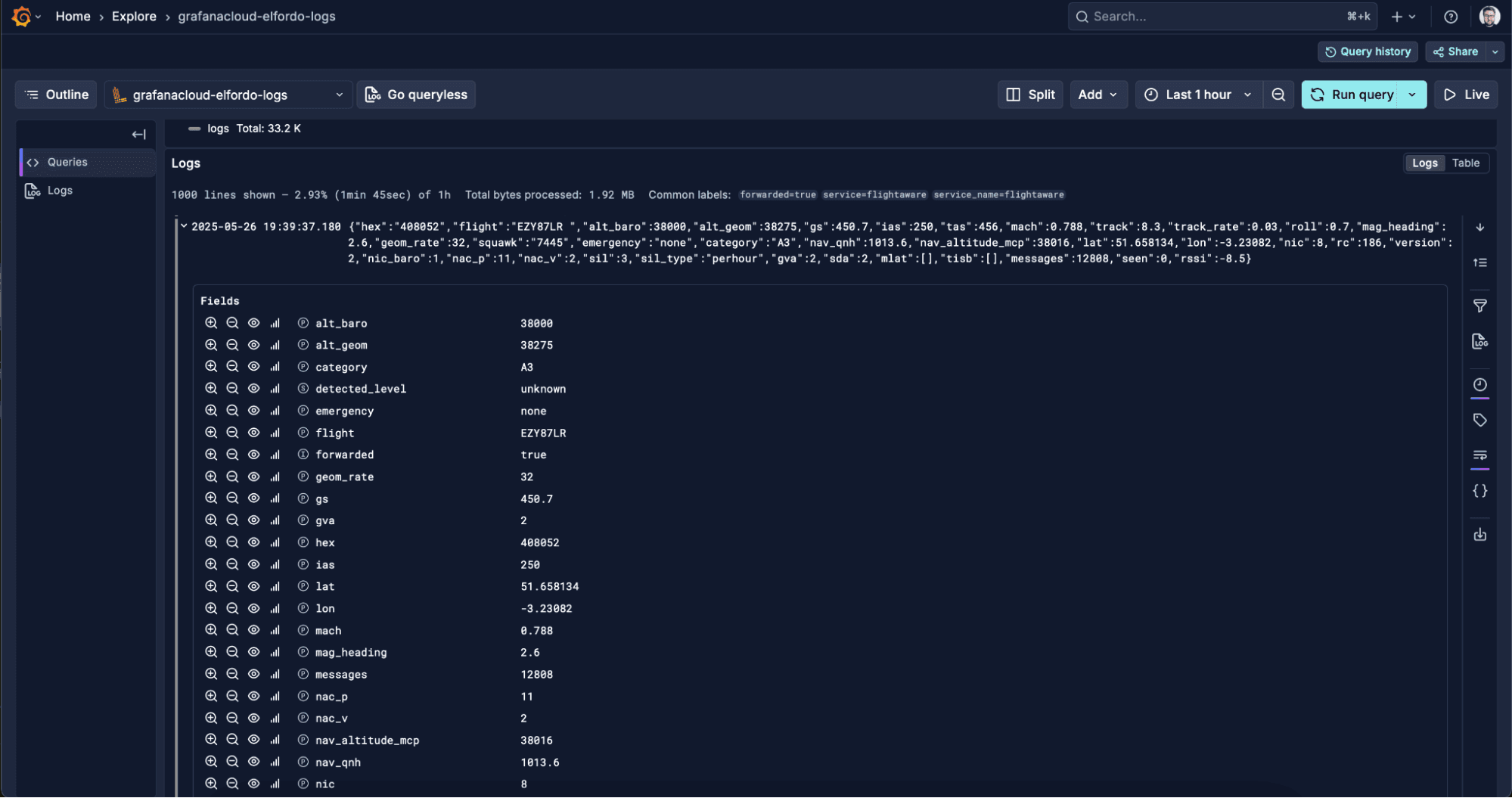1512x798 pixels.
Task: Toggle visibility of the category field
Action: (253, 365)
